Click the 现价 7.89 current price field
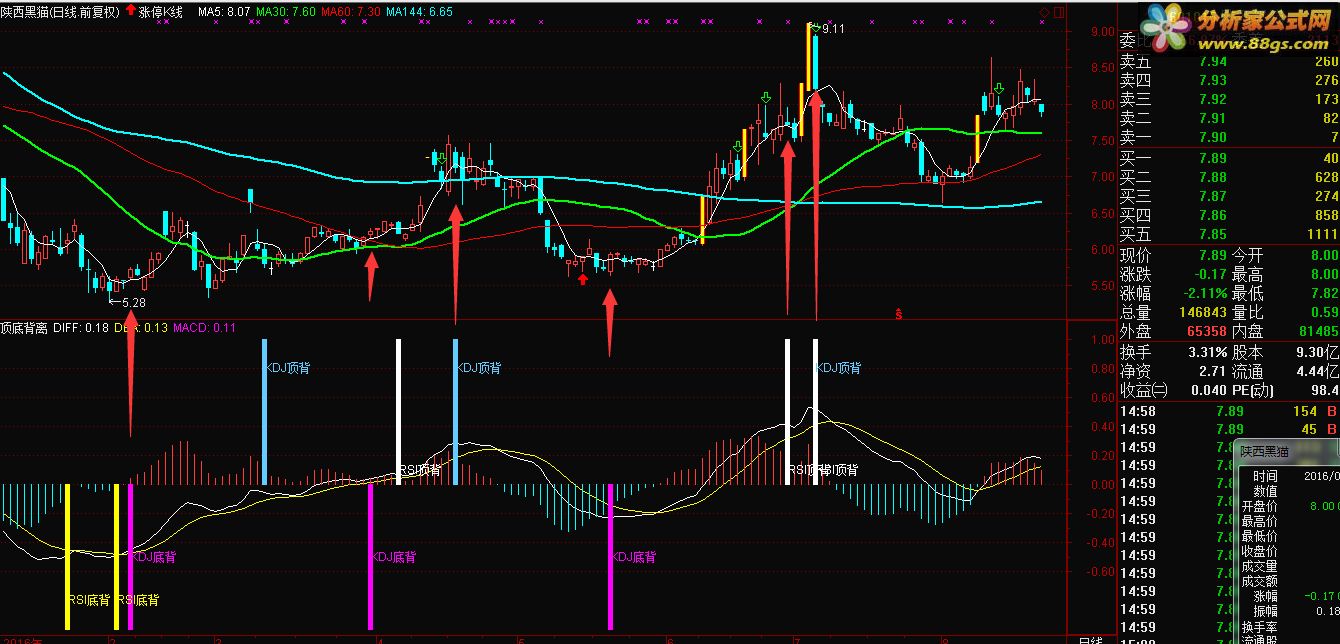 1173,255
